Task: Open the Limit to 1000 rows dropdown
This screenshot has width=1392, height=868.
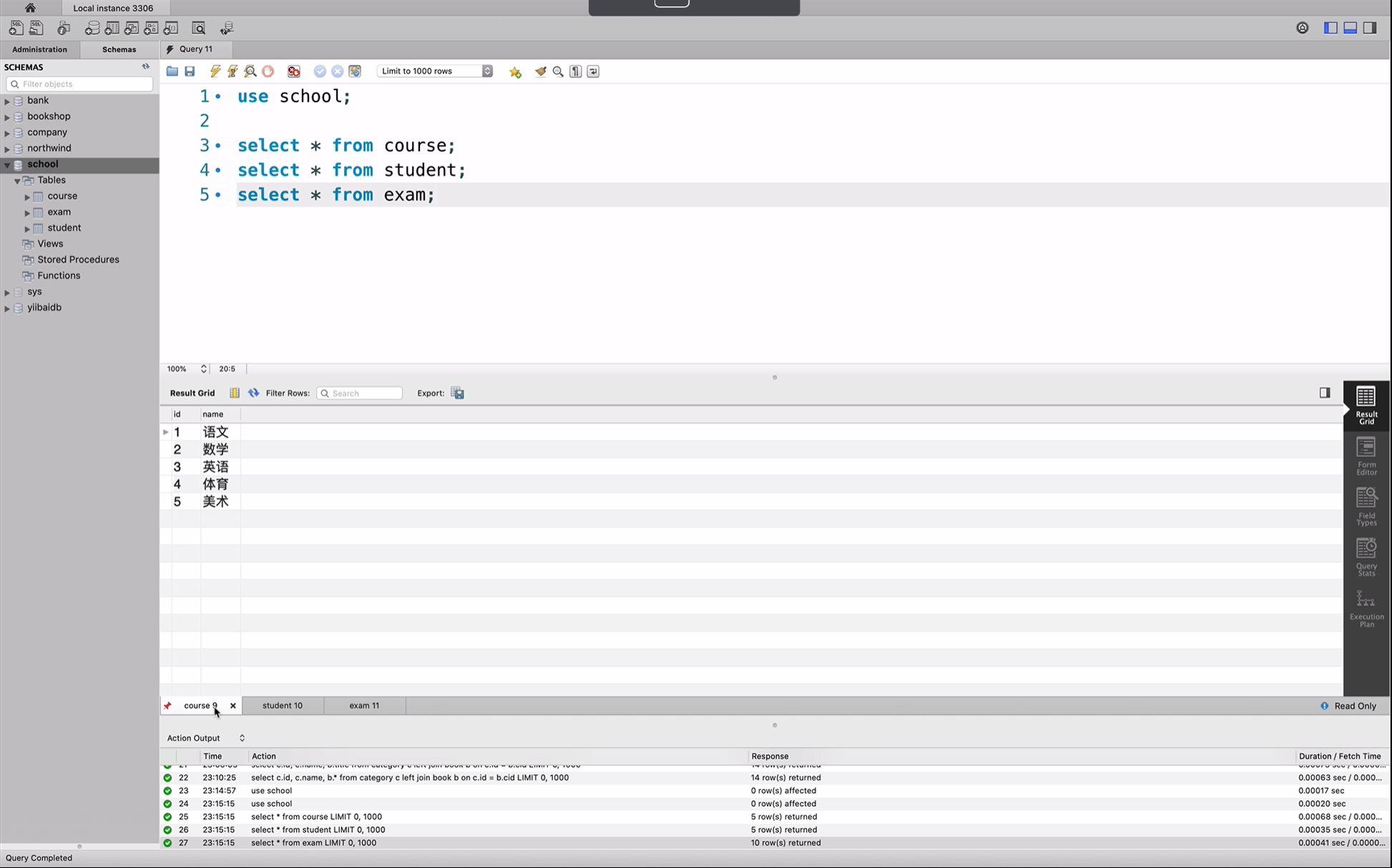Action: point(435,71)
